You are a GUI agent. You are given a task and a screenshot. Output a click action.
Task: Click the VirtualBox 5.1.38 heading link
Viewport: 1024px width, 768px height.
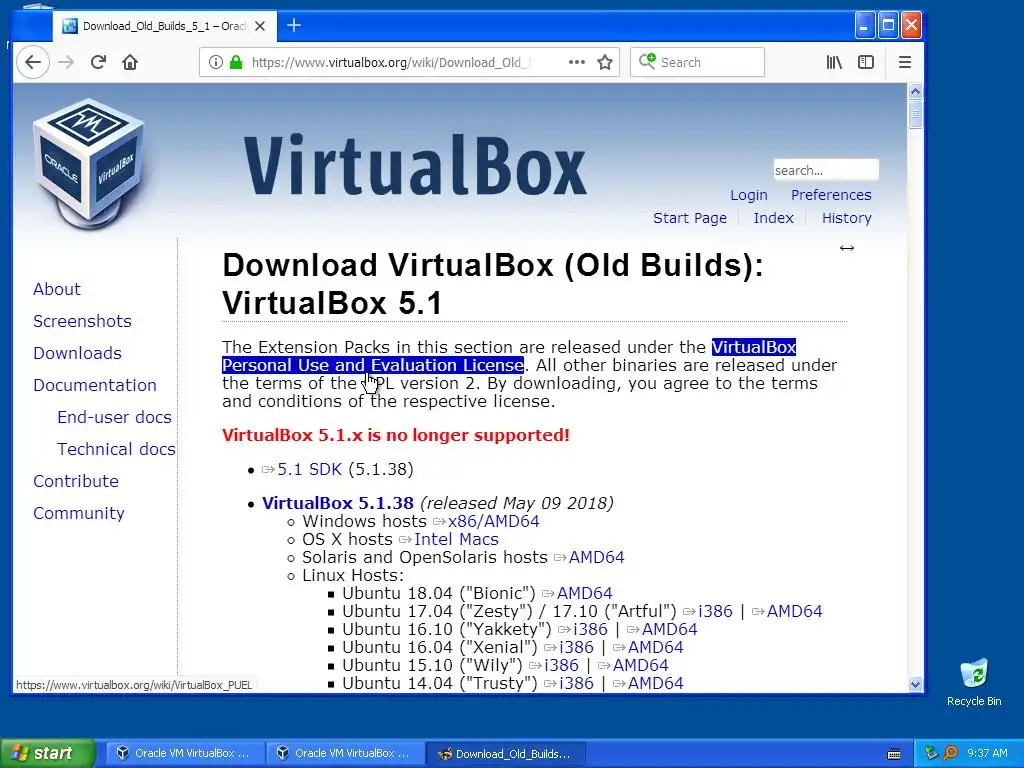[338, 503]
